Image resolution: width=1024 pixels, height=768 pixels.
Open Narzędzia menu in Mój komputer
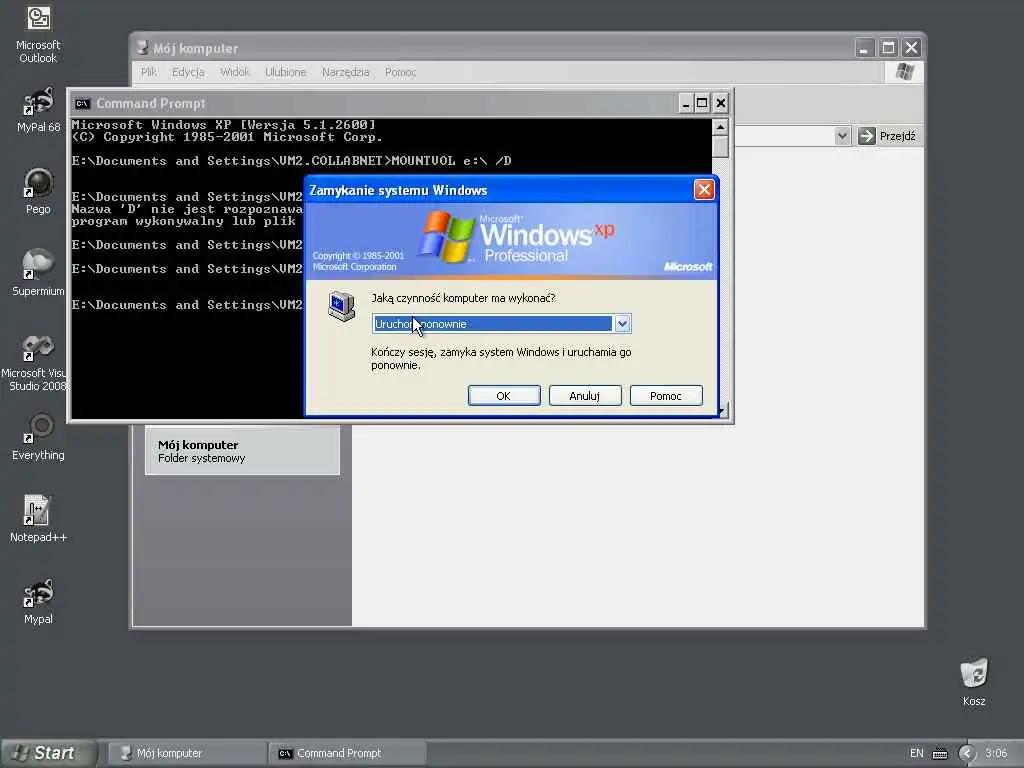tap(345, 72)
